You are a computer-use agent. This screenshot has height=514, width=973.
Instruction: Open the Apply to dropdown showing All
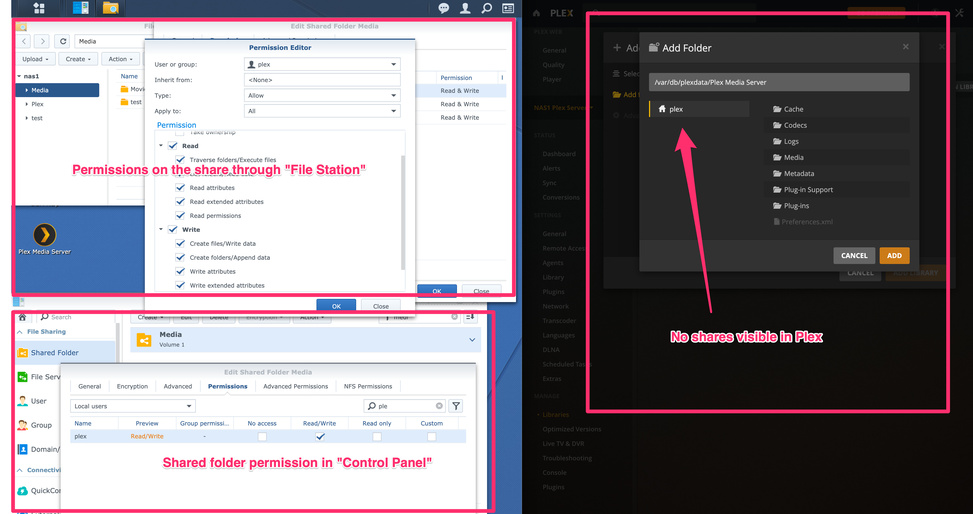[322, 111]
